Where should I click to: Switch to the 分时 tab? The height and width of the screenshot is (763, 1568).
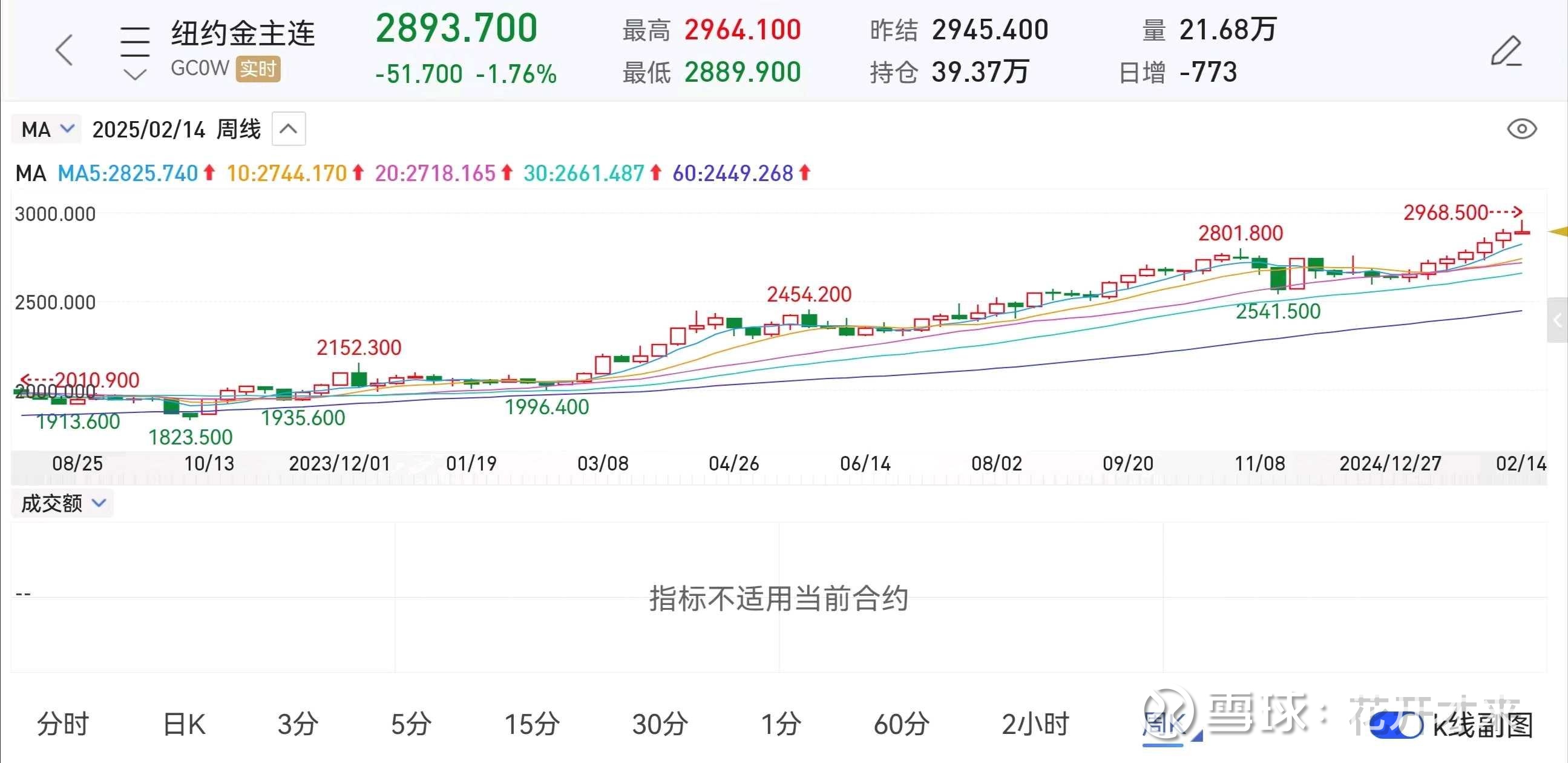62,725
